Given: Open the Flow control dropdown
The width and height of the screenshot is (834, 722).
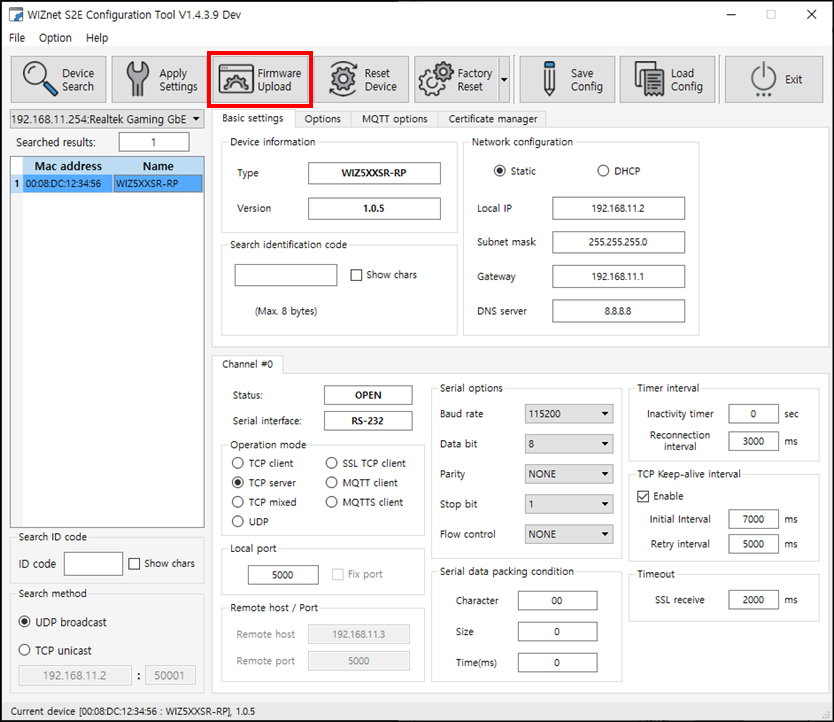Looking at the screenshot, I should pyautogui.click(x=569, y=534).
